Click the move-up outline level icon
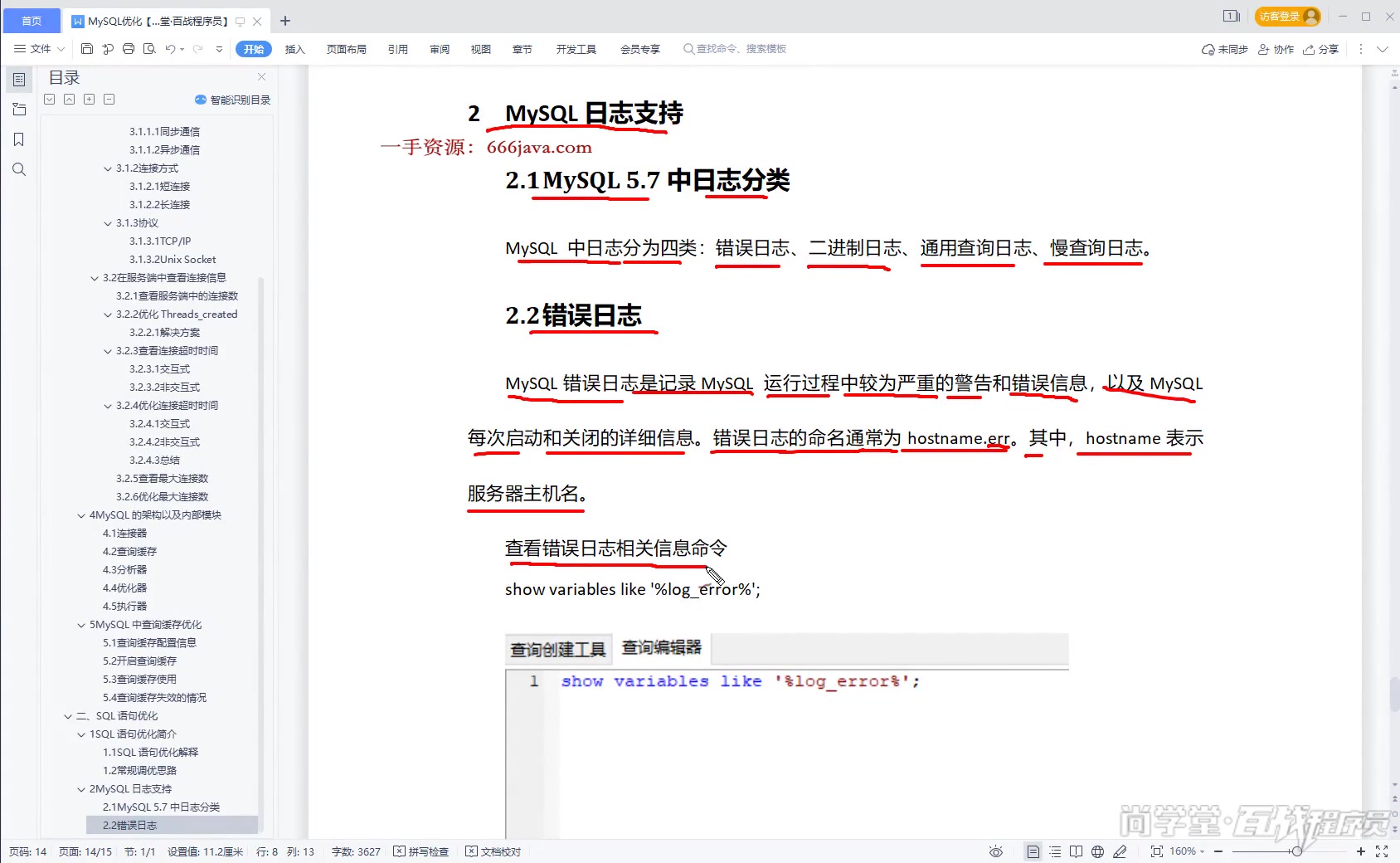Viewport: 1400px width, 863px height. (69, 100)
